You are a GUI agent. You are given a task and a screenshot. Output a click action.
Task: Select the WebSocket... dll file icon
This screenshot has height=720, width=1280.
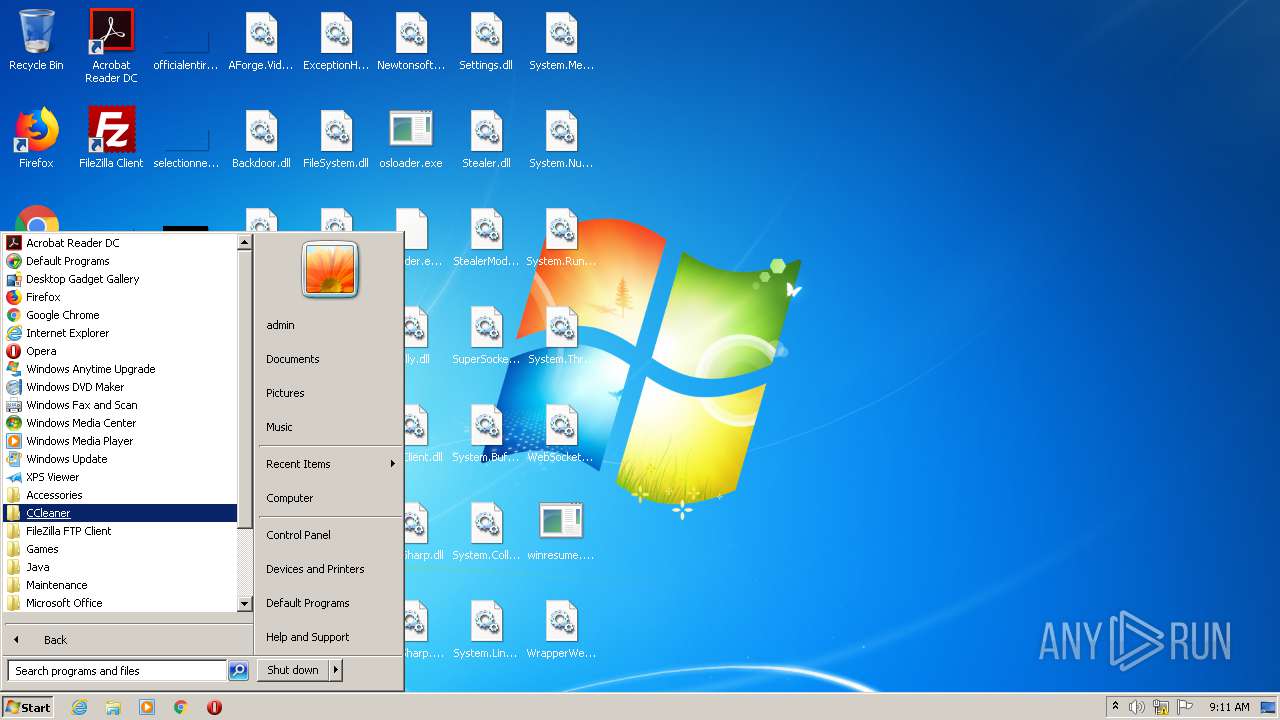pos(561,433)
